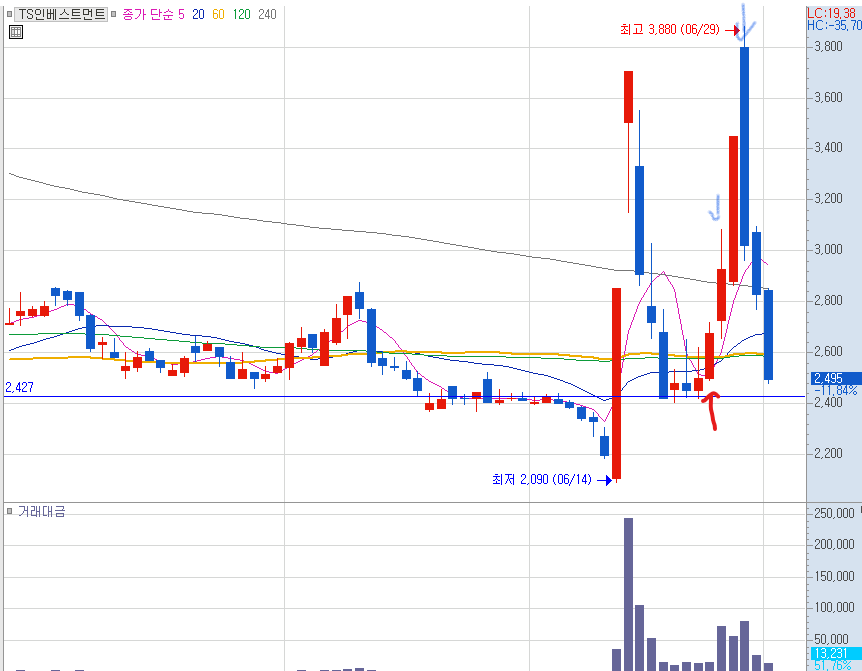Click the small square beside 거래대금 label
862x671 pixels.
click(9, 512)
